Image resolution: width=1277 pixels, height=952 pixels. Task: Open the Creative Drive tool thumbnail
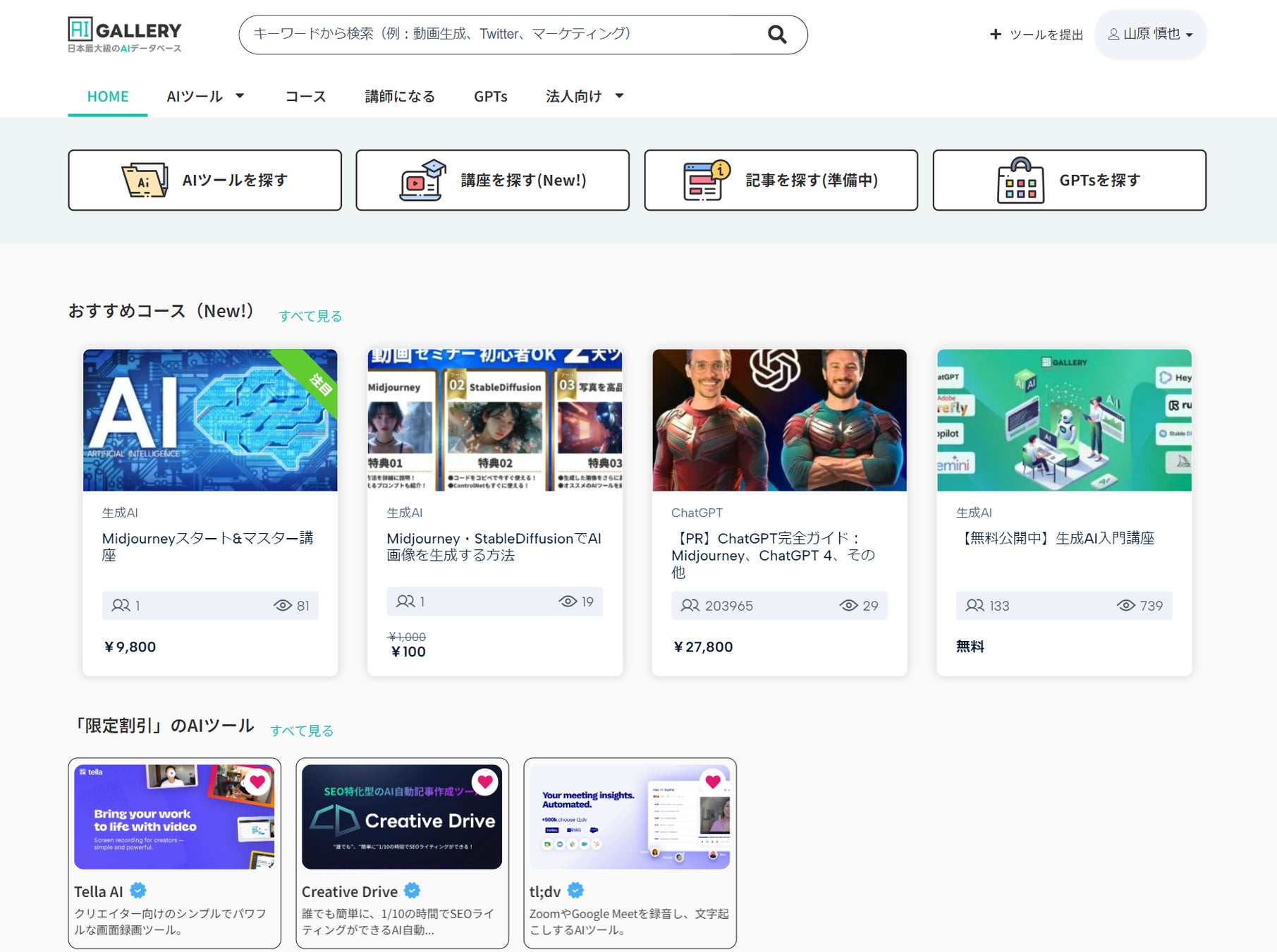(x=402, y=817)
